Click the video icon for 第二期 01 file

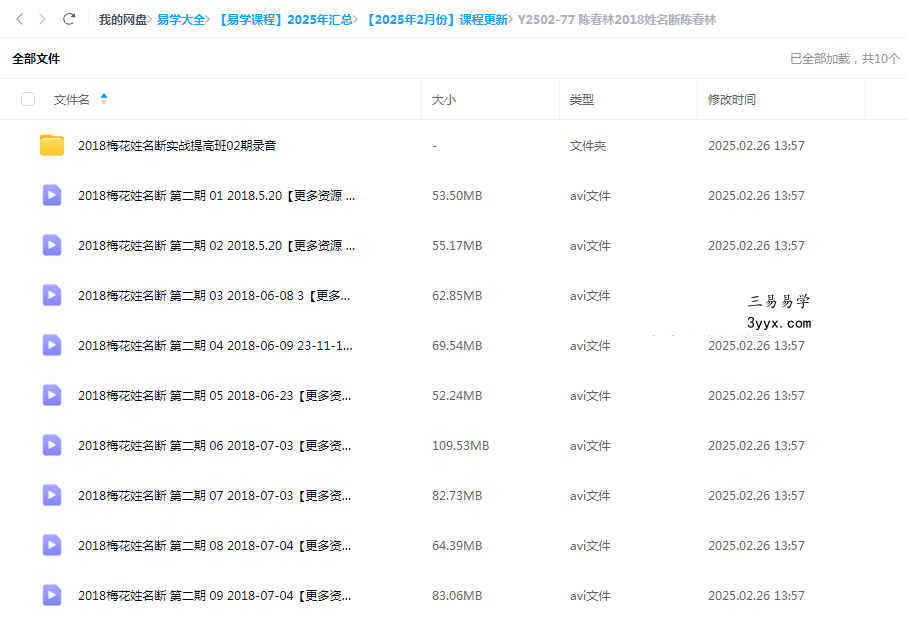pyautogui.click(x=52, y=196)
